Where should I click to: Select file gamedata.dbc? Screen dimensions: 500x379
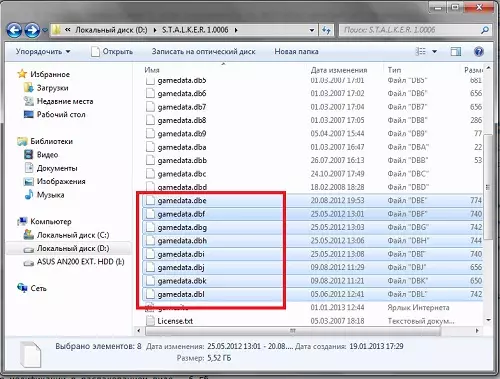pos(182,174)
